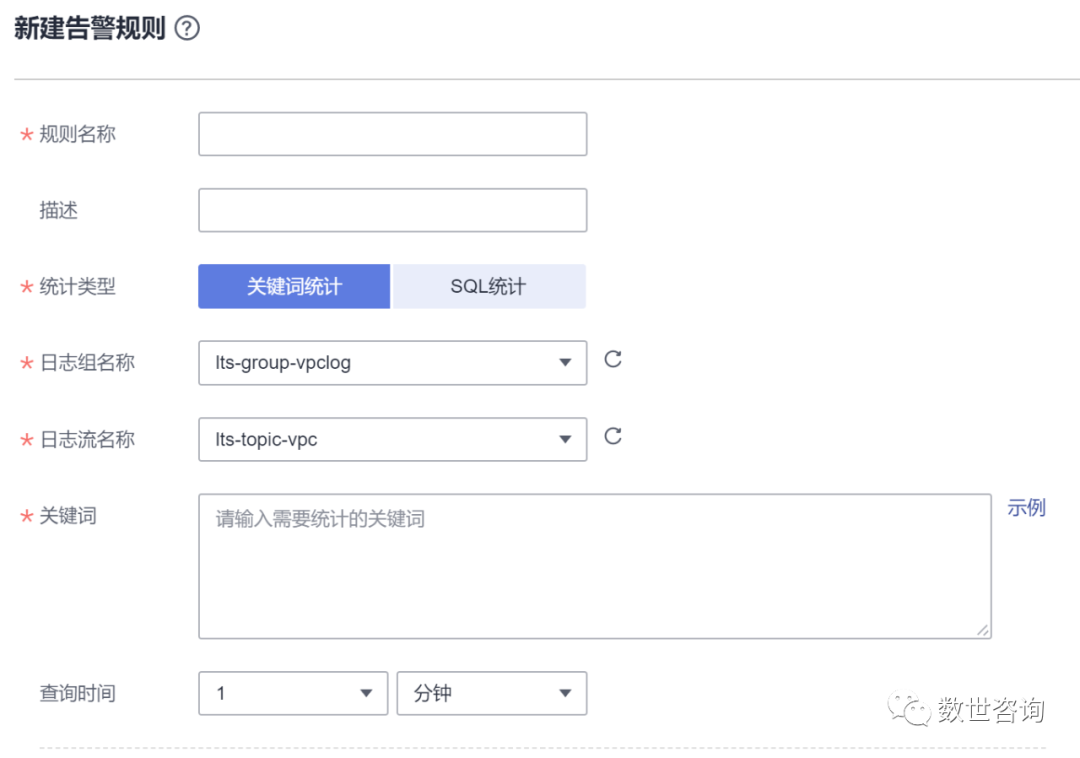
Task: Select the 关键词统计 statistics type
Action: [x=293, y=286]
